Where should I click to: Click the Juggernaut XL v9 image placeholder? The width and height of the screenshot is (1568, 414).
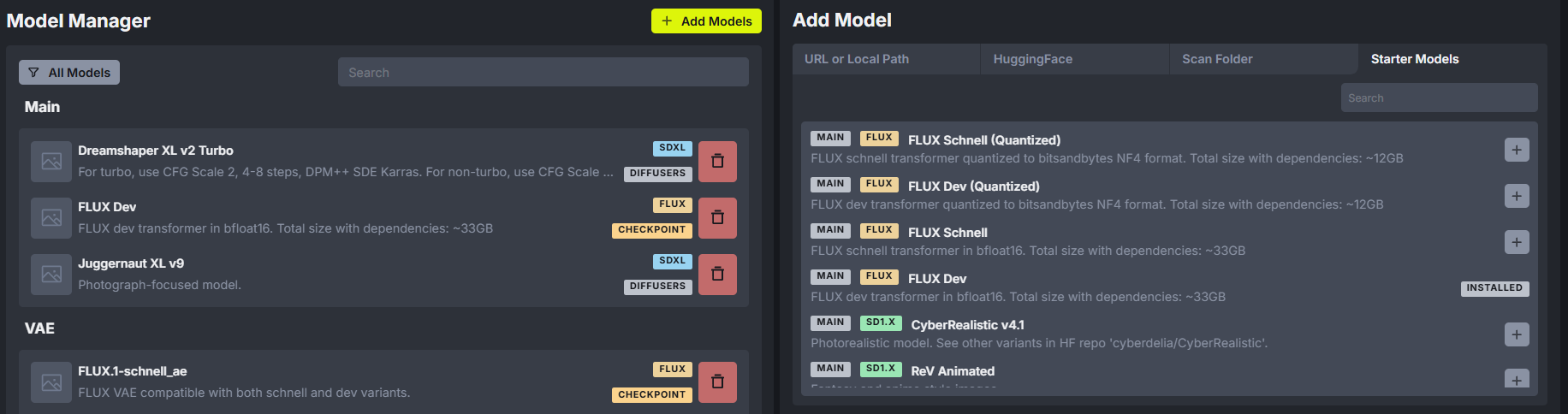pos(51,274)
